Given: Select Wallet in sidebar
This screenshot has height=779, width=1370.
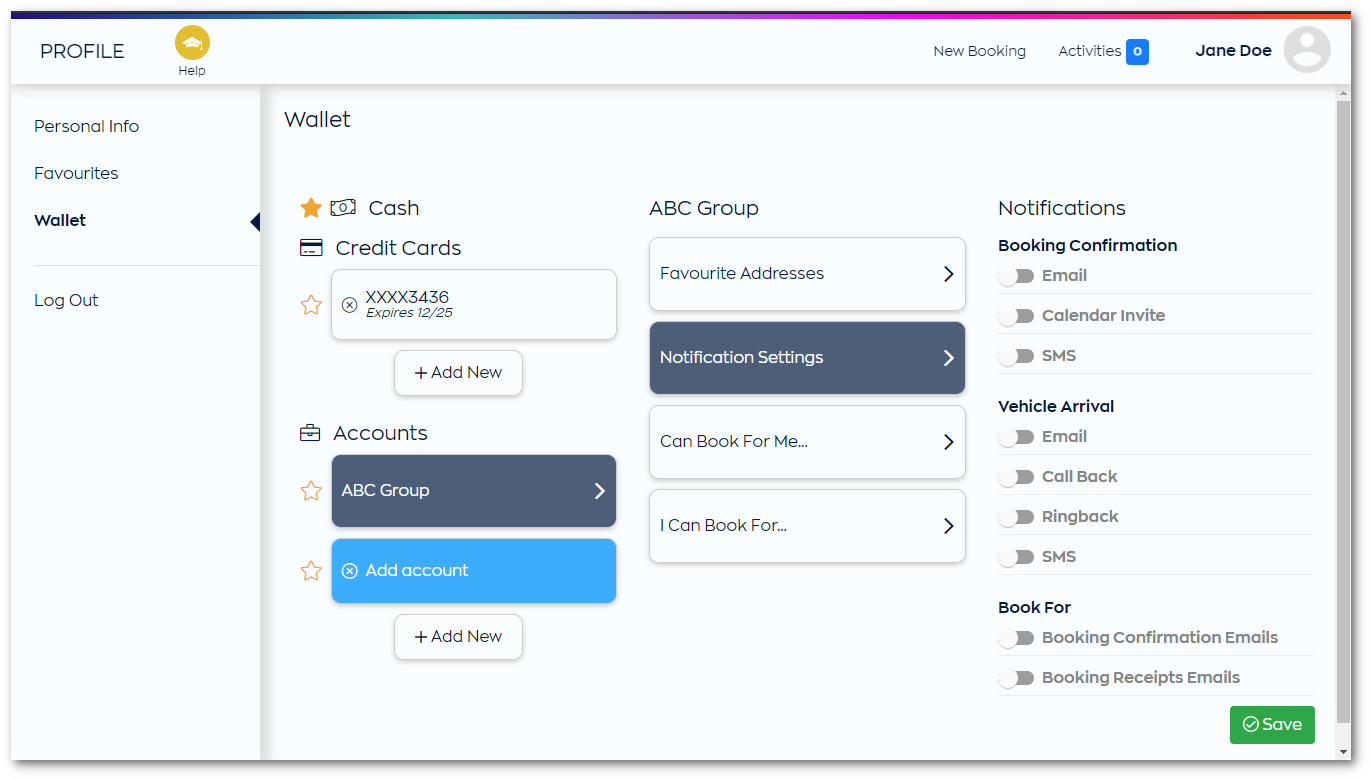Looking at the screenshot, I should pos(60,220).
